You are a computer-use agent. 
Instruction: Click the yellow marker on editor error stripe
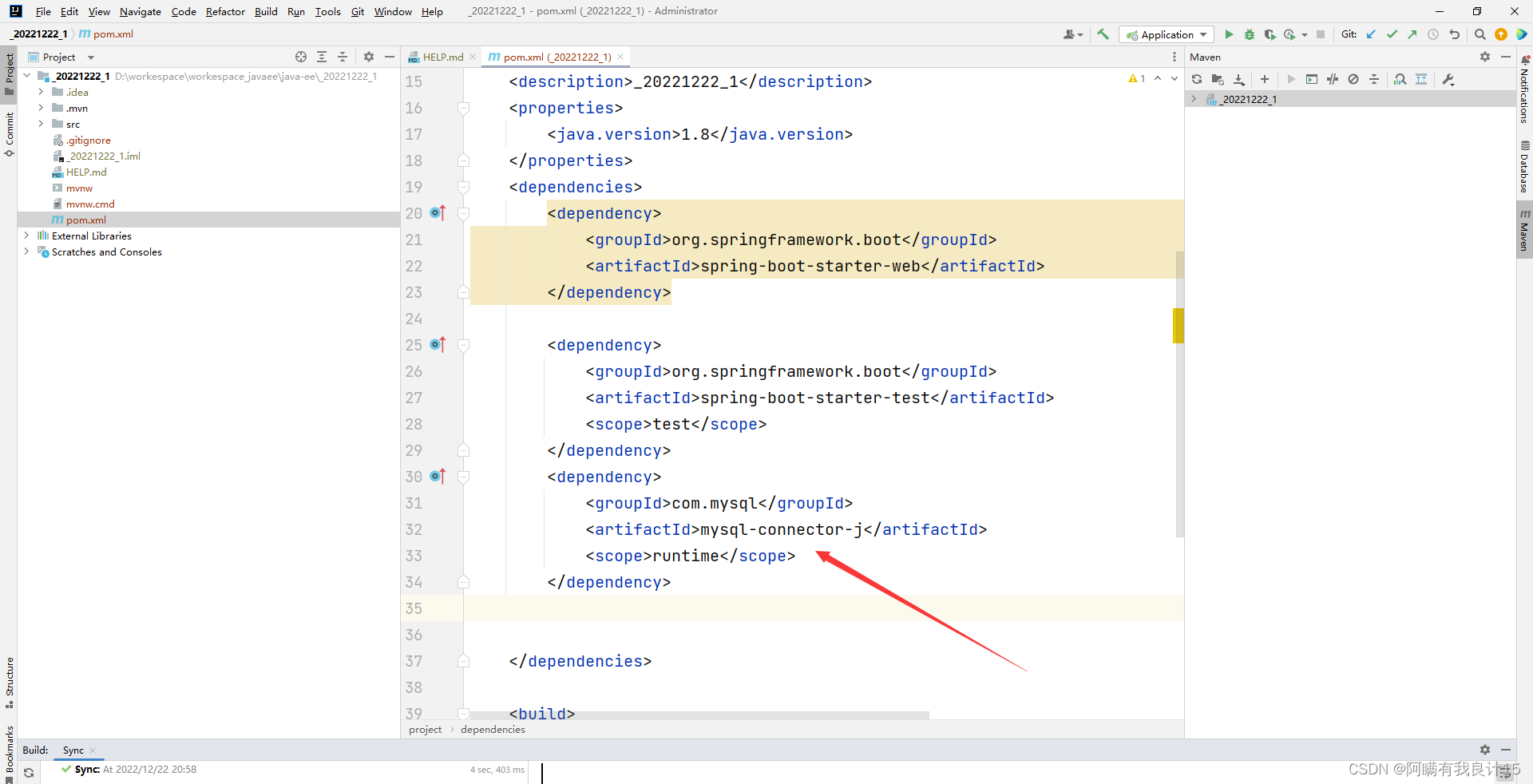pos(1178,325)
